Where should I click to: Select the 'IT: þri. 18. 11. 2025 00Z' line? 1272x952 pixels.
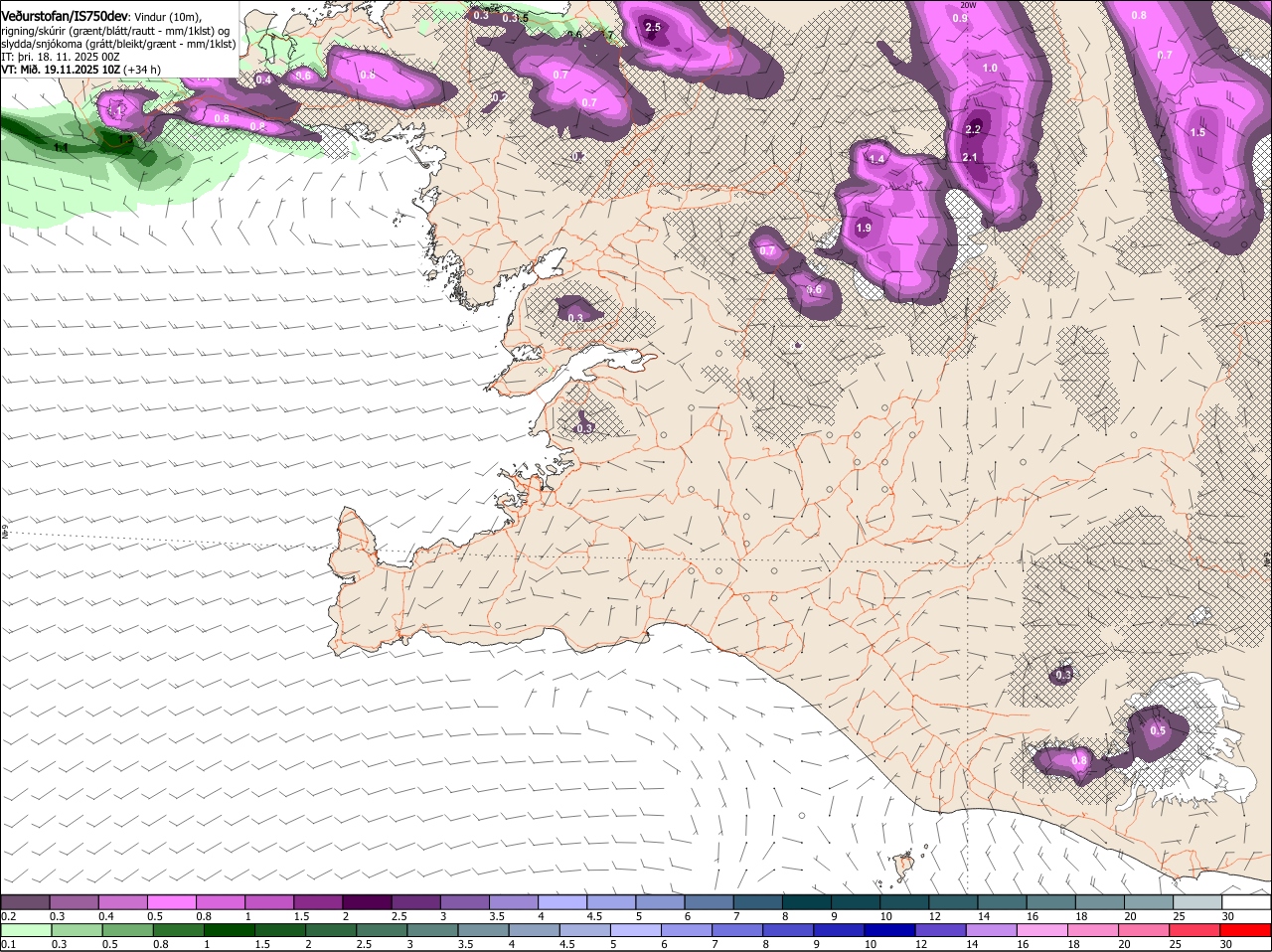pyautogui.click(x=60, y=57)
